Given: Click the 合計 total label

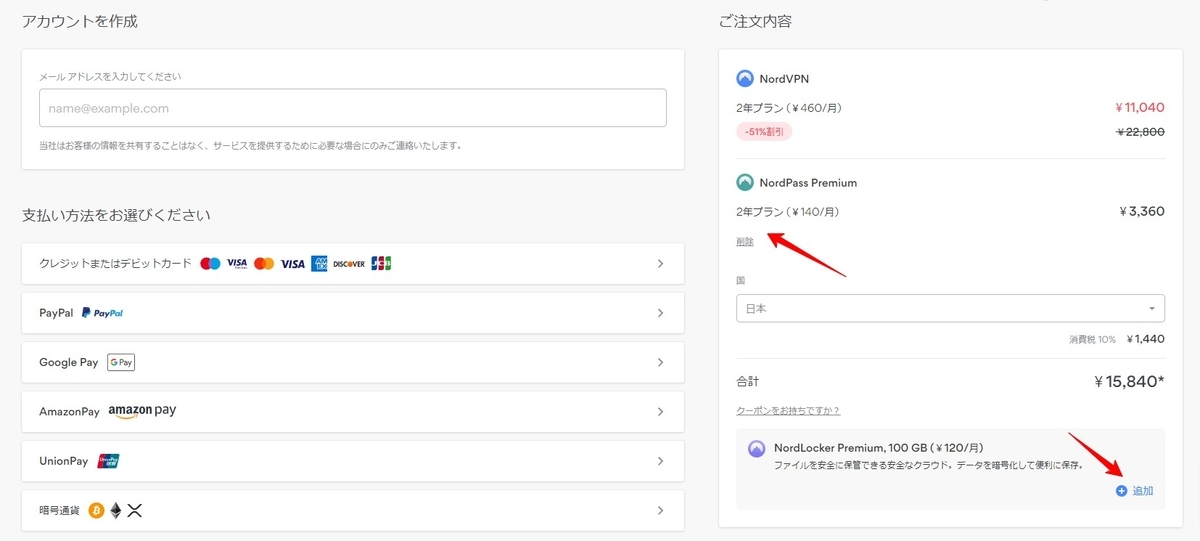Looking at the screenshot, I should [x=748, y=382].
